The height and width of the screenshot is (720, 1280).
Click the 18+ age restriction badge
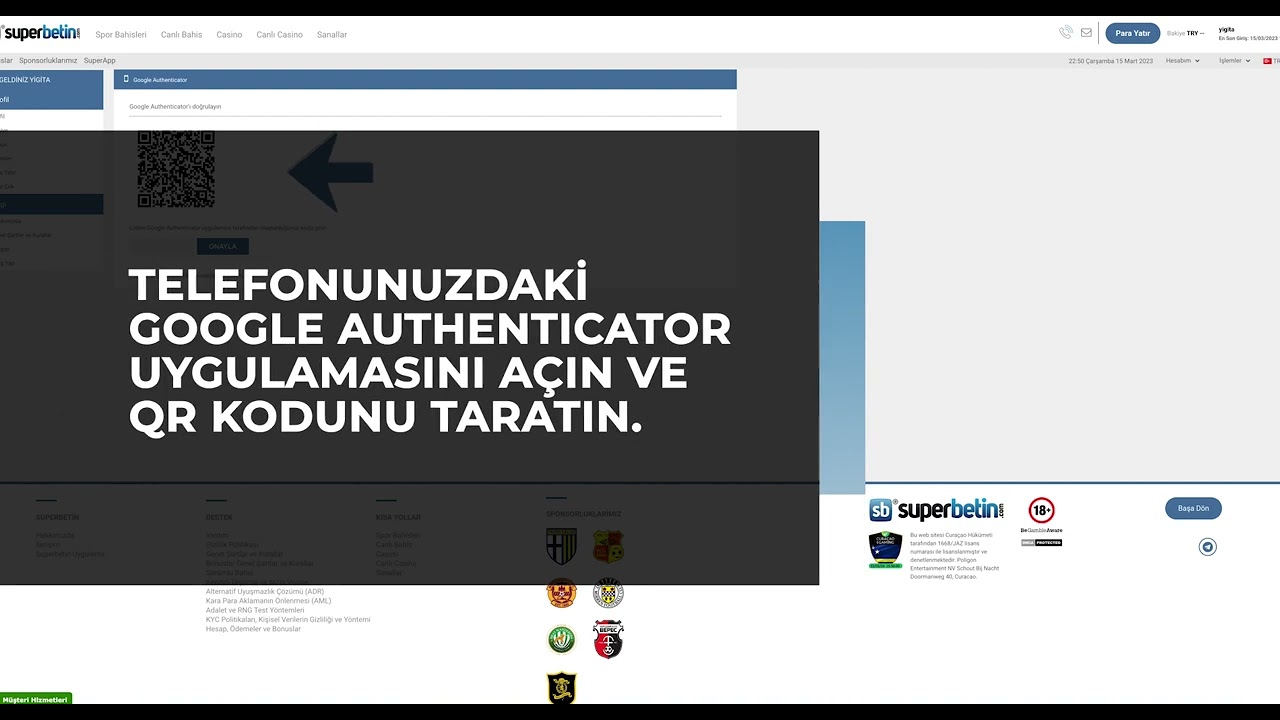click(1041, 510)
